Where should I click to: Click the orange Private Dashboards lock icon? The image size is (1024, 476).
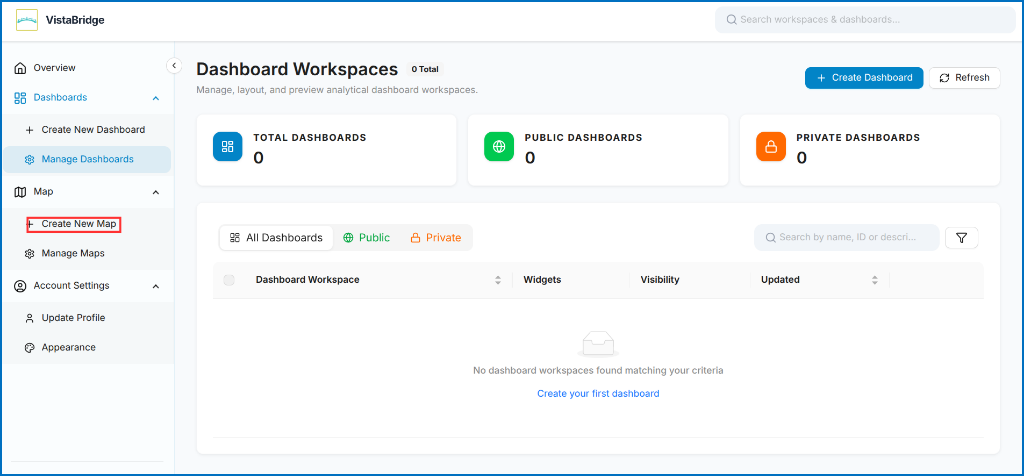(x=771, y=146)
